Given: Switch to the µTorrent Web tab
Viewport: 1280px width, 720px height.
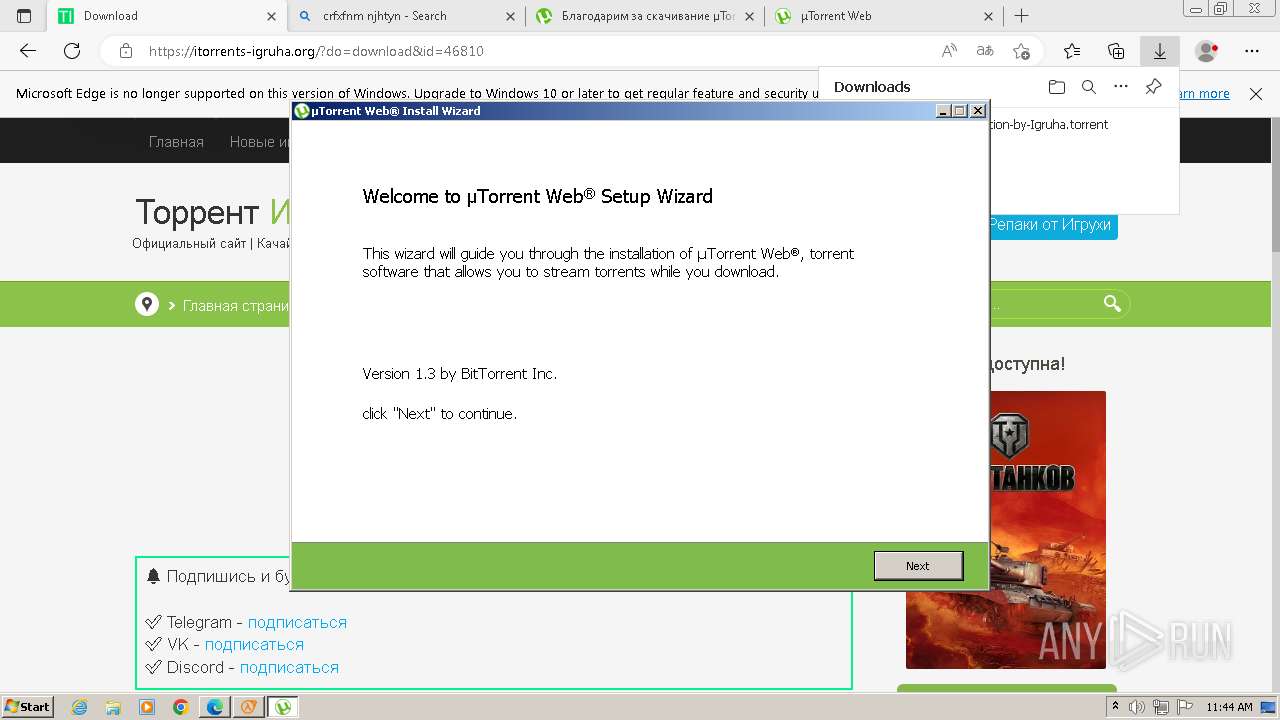Looking at the screenshot, I should [885, 16].
